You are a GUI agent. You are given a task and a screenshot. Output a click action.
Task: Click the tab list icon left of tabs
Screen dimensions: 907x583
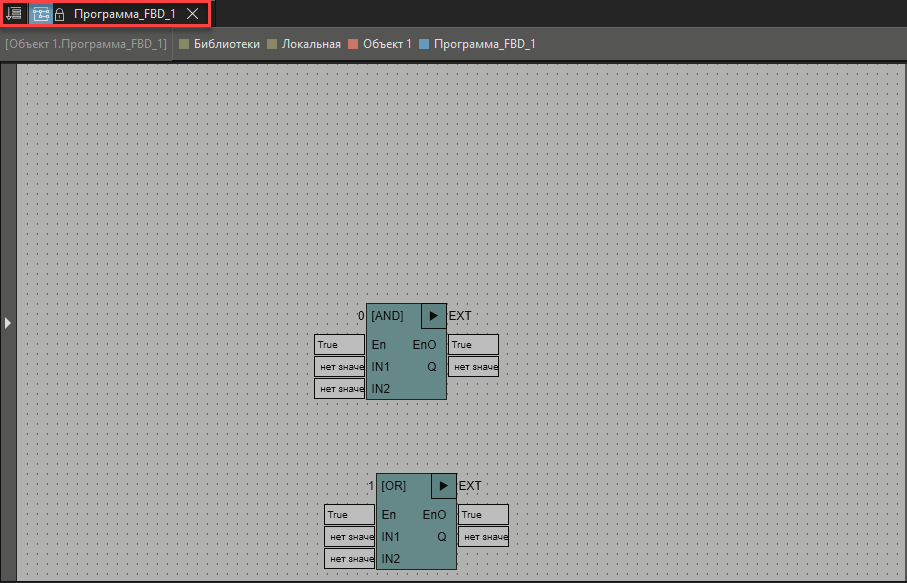(14, 14)
